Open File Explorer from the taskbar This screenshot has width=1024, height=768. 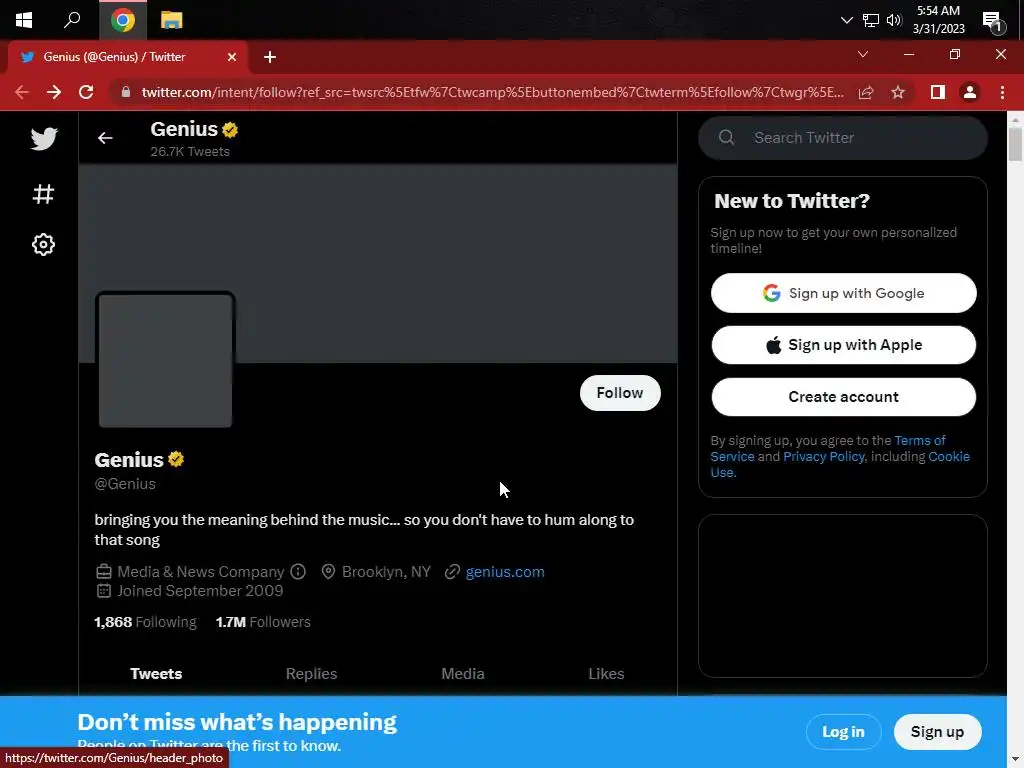click(172, 20)
